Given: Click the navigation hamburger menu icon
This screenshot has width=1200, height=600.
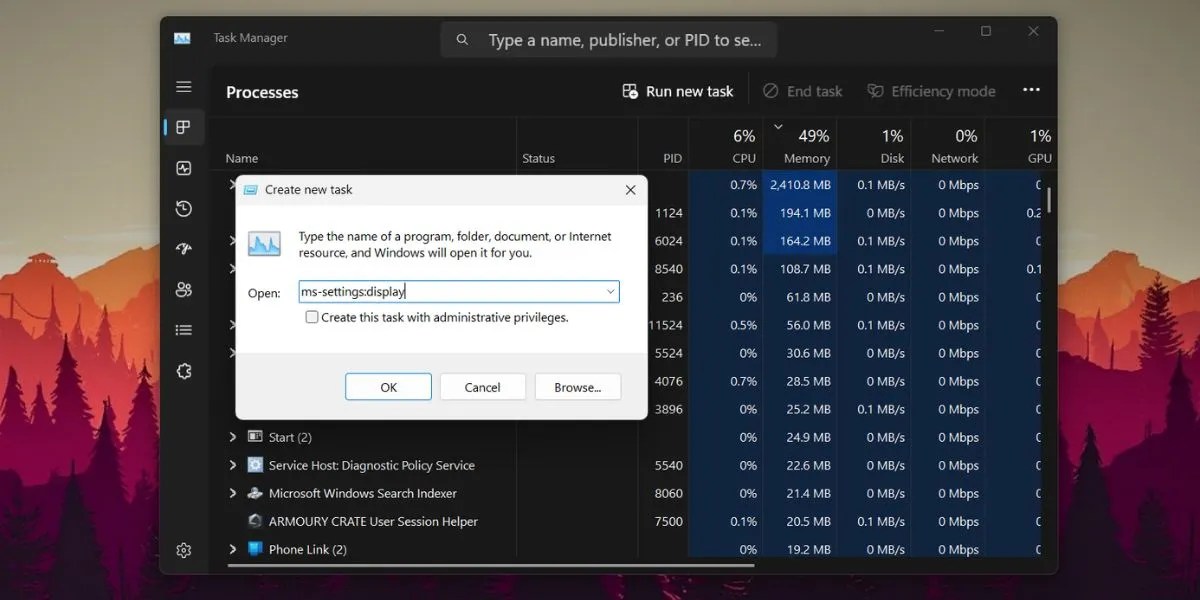Looking at the screenshot, I should pyautogui.click(x=183, y=87).
